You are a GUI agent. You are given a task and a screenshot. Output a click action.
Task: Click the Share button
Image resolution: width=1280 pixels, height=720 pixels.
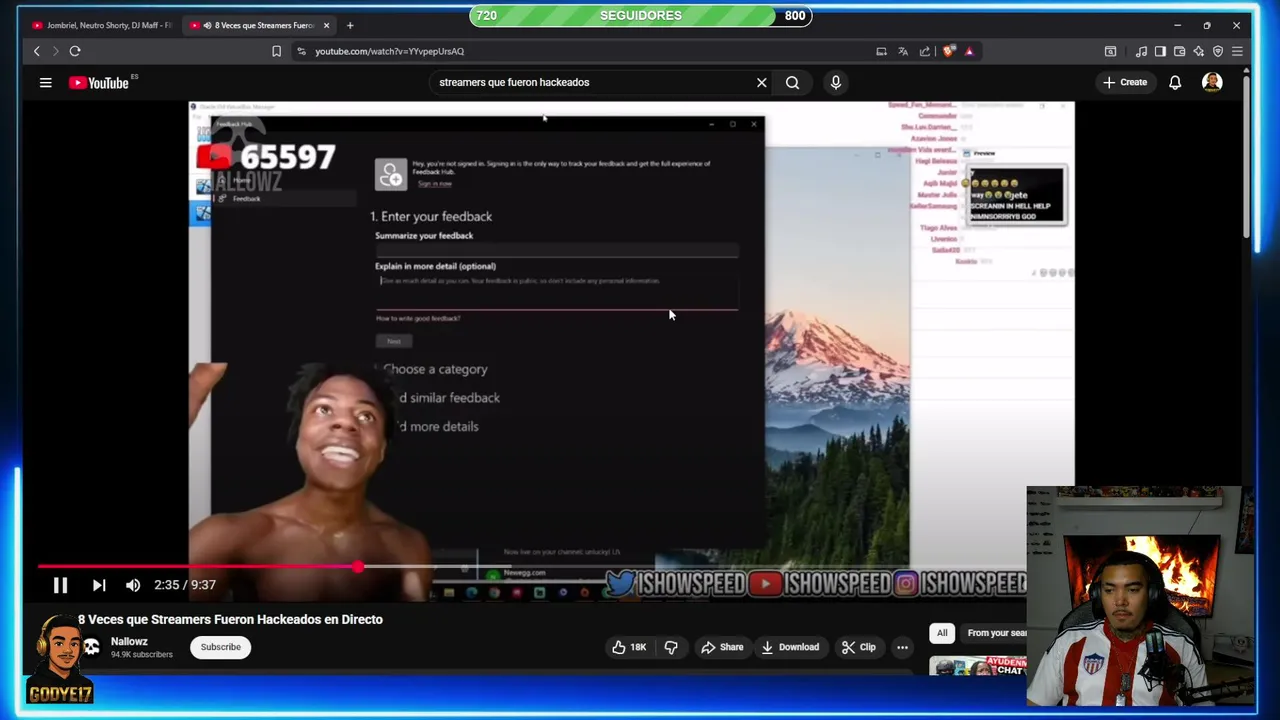722,647
